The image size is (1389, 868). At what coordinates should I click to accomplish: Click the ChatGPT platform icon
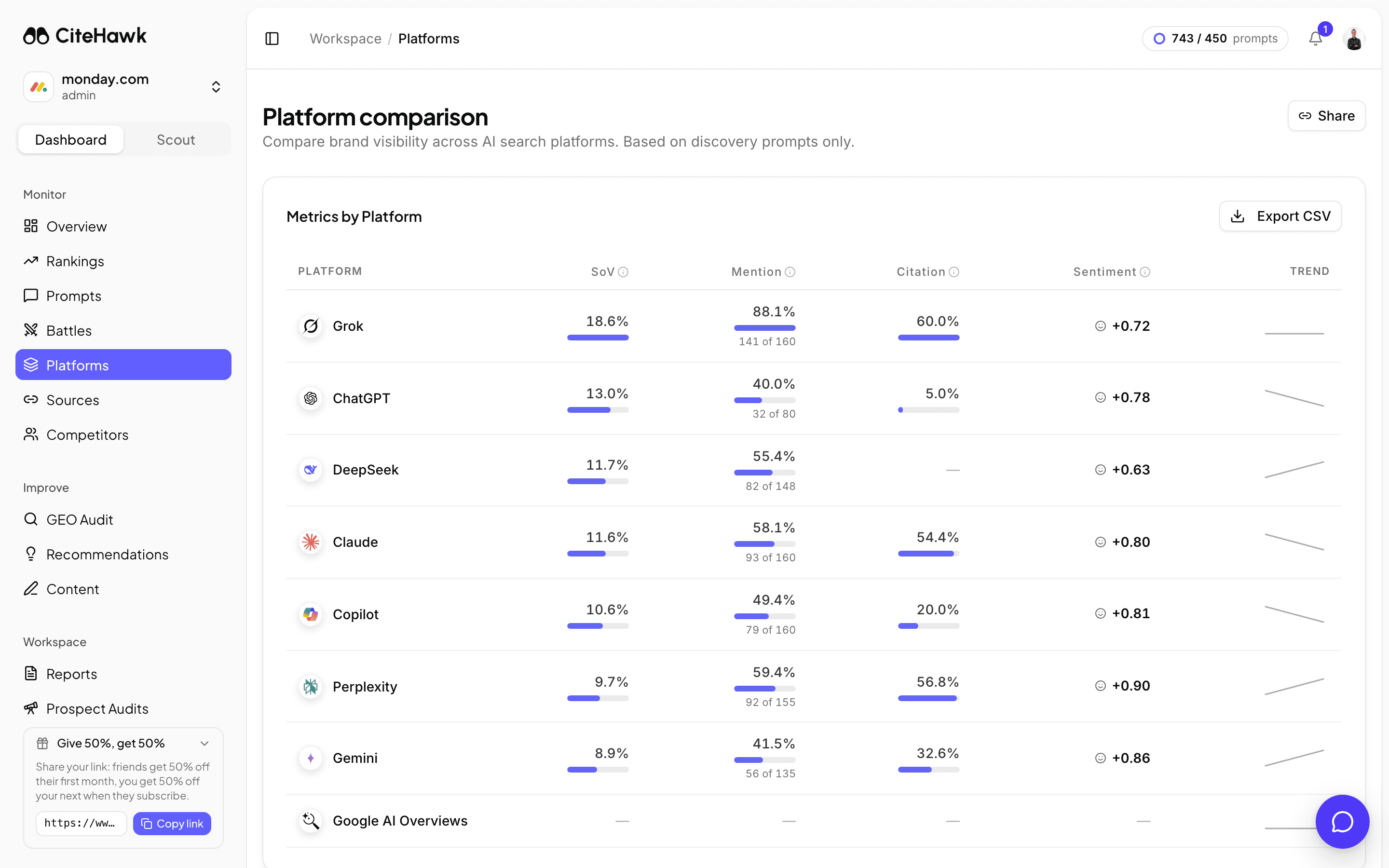(x=311, y=398)
